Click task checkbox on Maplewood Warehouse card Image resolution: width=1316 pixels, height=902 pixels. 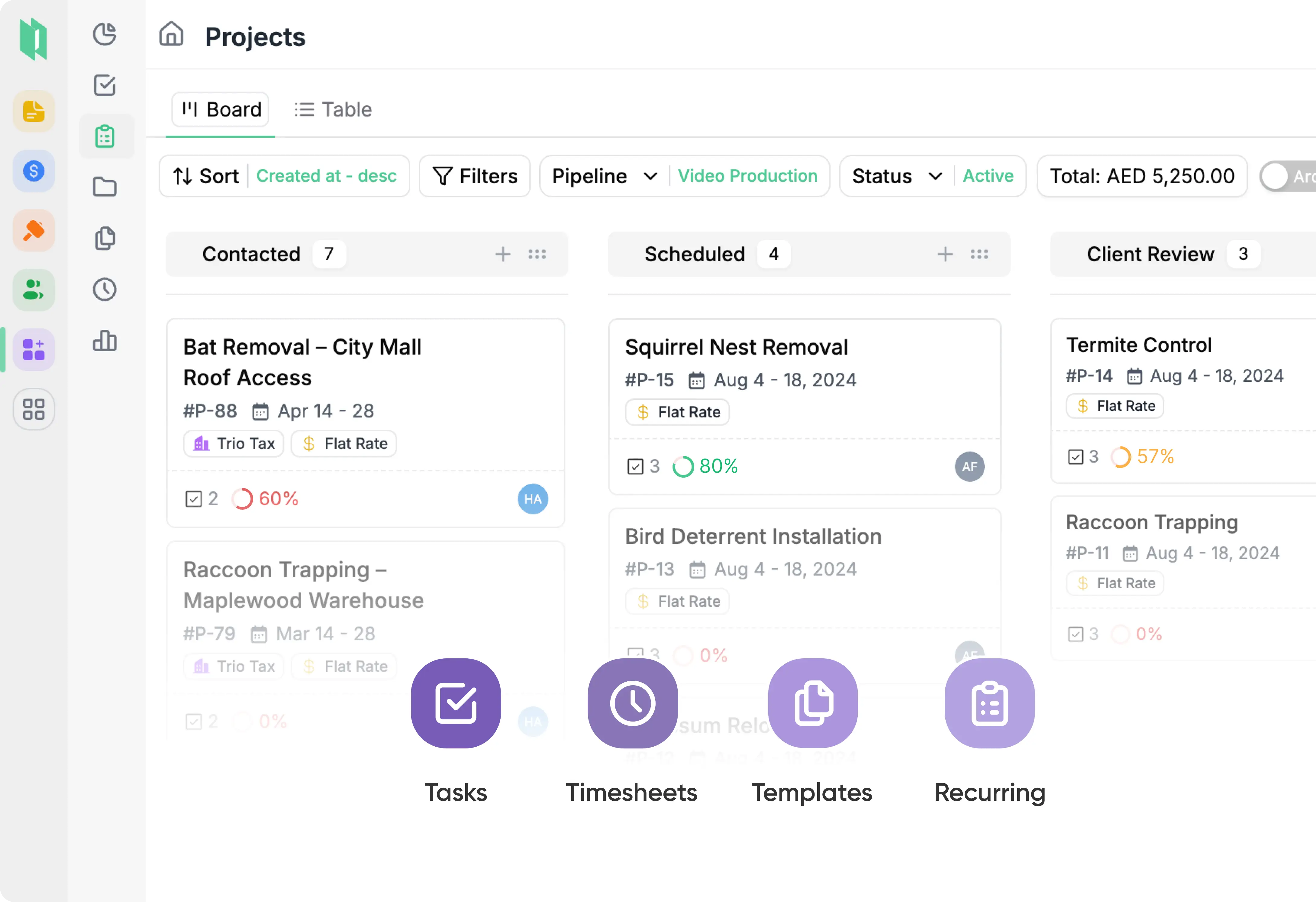[194, 722]
